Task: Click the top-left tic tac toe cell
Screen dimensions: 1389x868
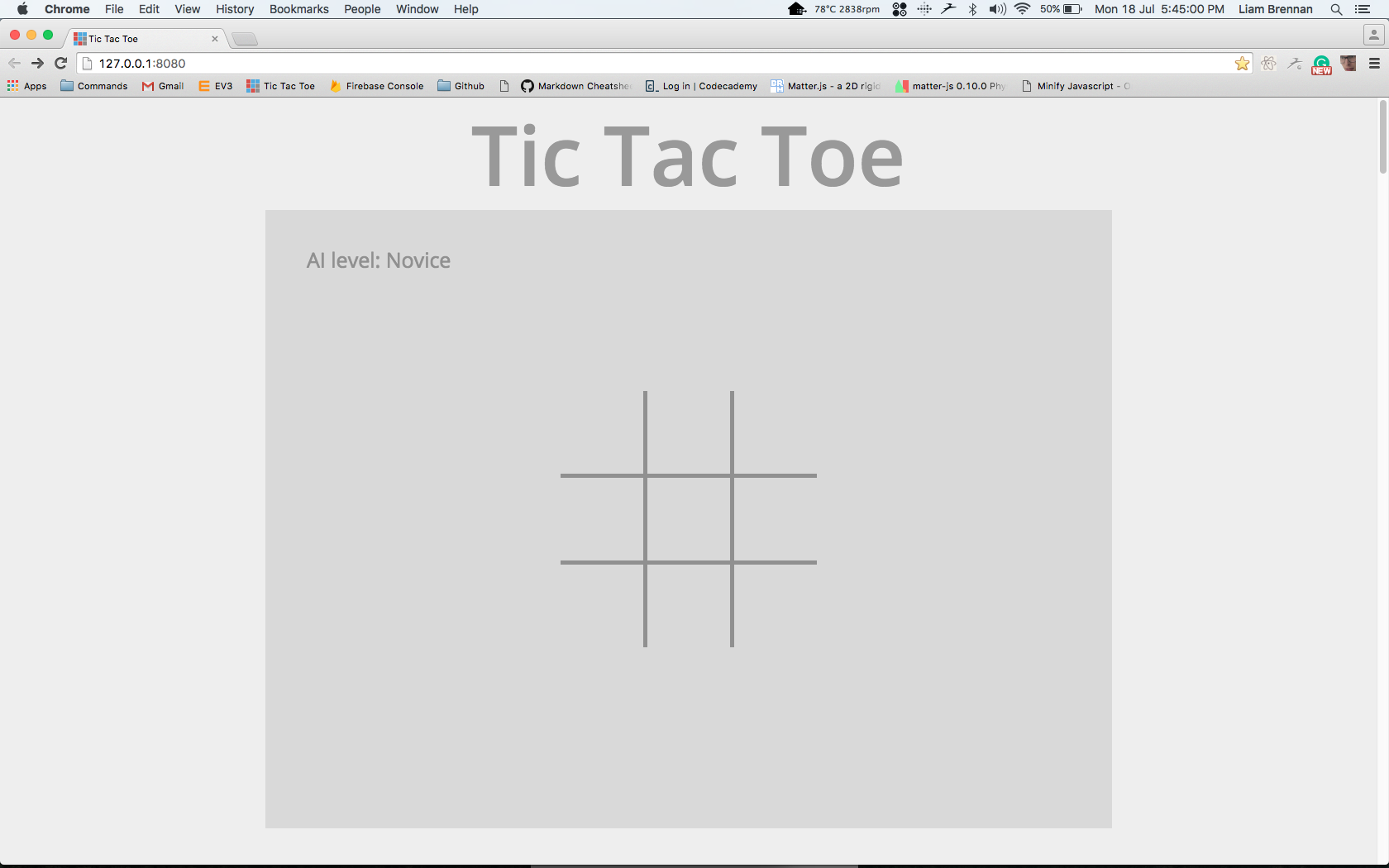Action: (603, 433)
